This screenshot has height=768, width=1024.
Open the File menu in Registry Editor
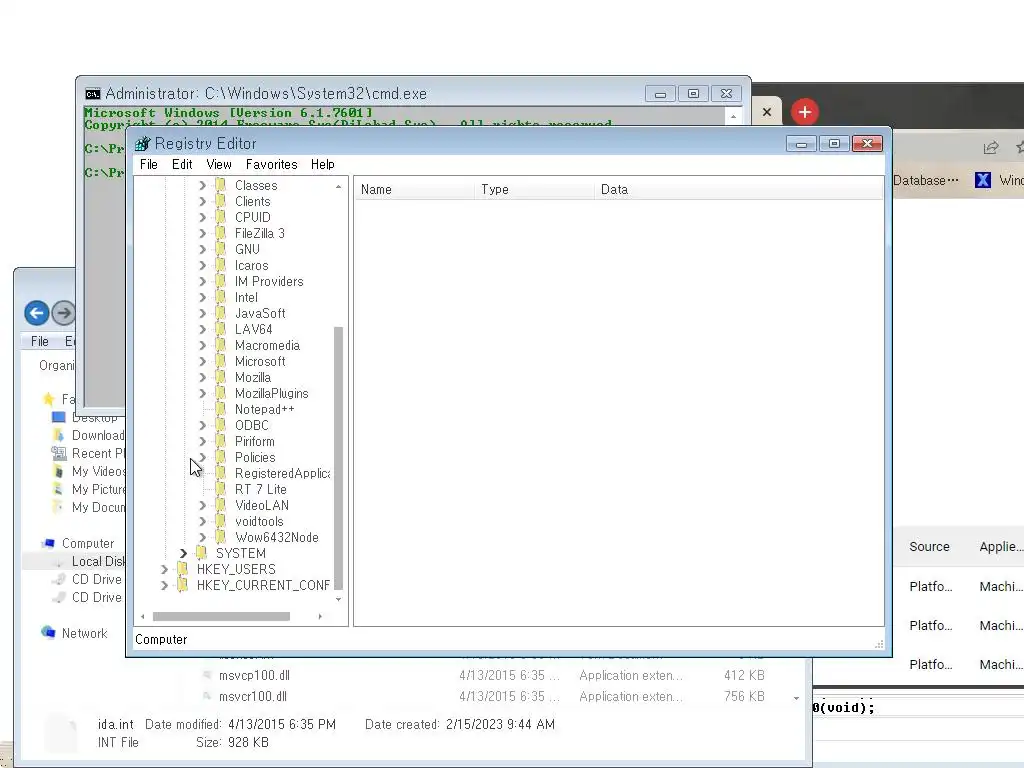[x=149, y=165]
